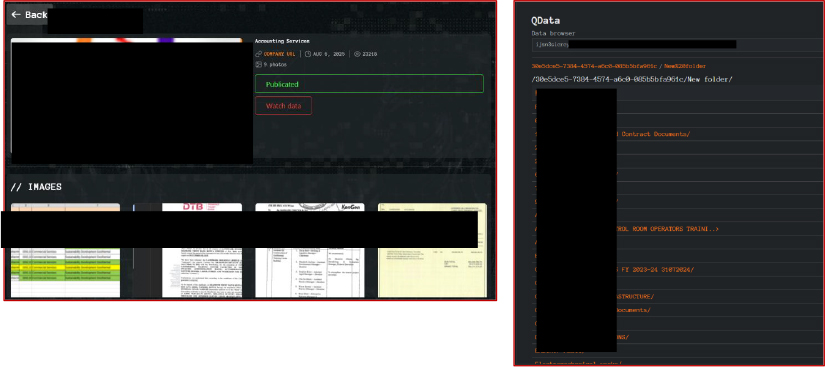Open the KenGen stamped document thumbnail

pyautogui.click(x=310, y=250)
